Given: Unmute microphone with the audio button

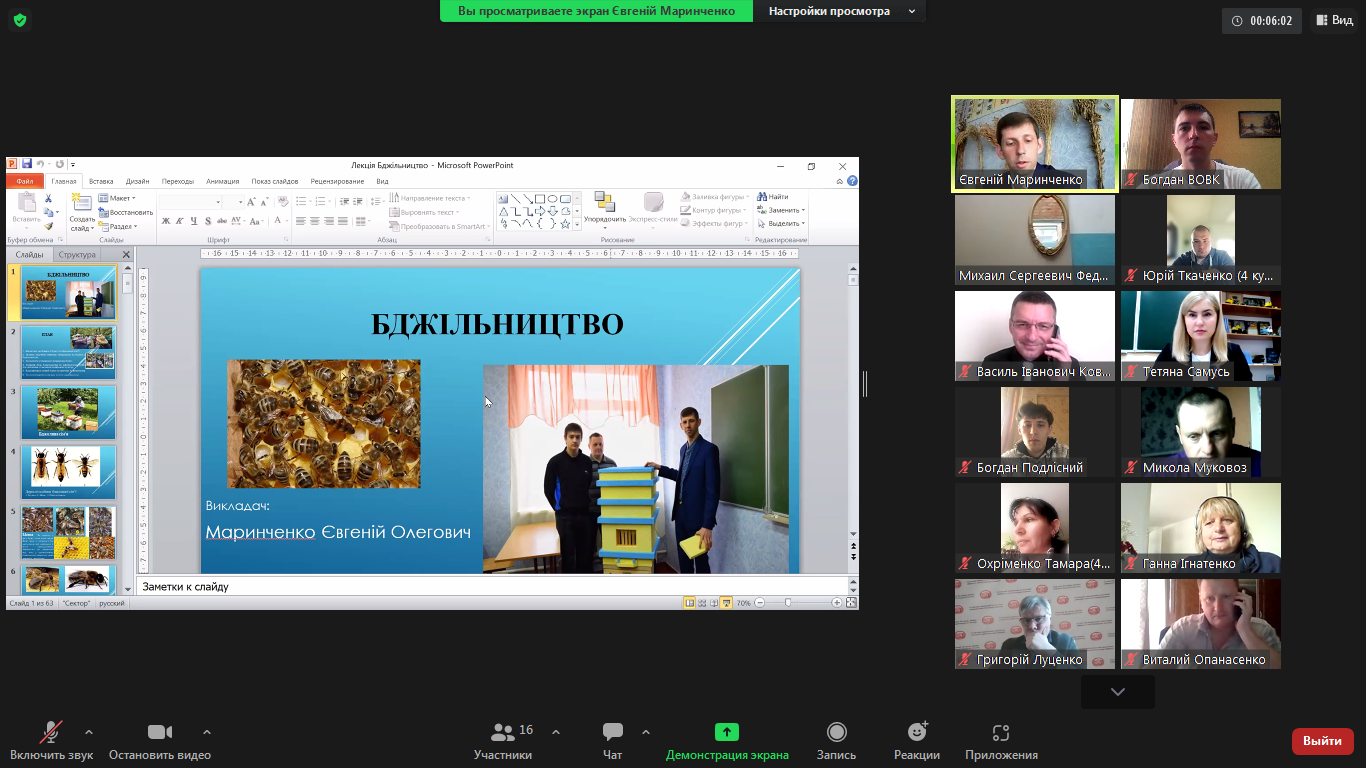Looking at the screenshot, I should tap(50, 733).
